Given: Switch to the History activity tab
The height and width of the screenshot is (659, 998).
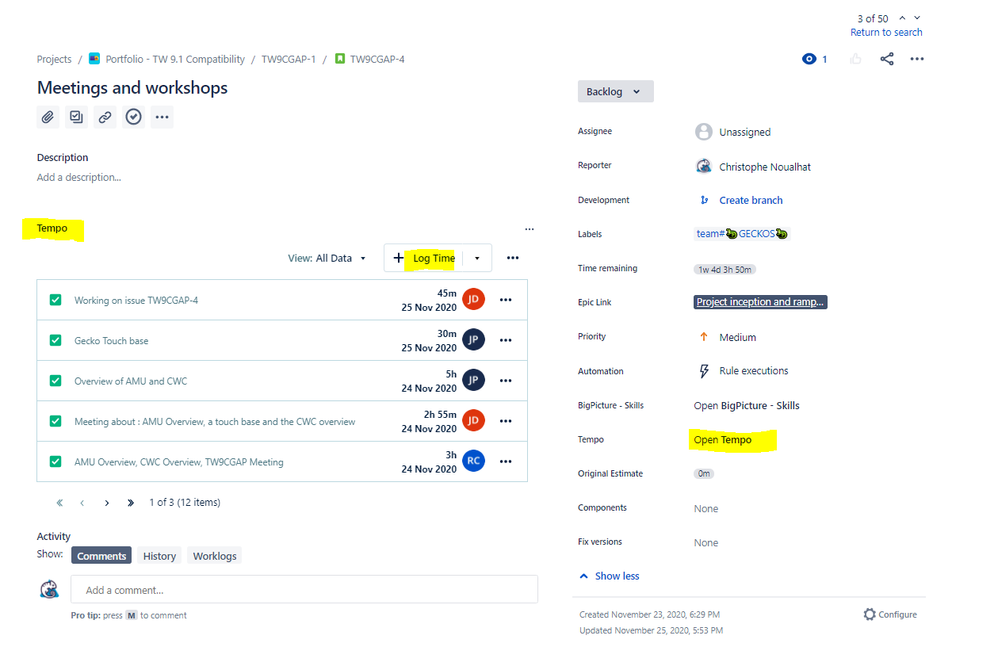Looking at the screenshot, I should (159, 556).
